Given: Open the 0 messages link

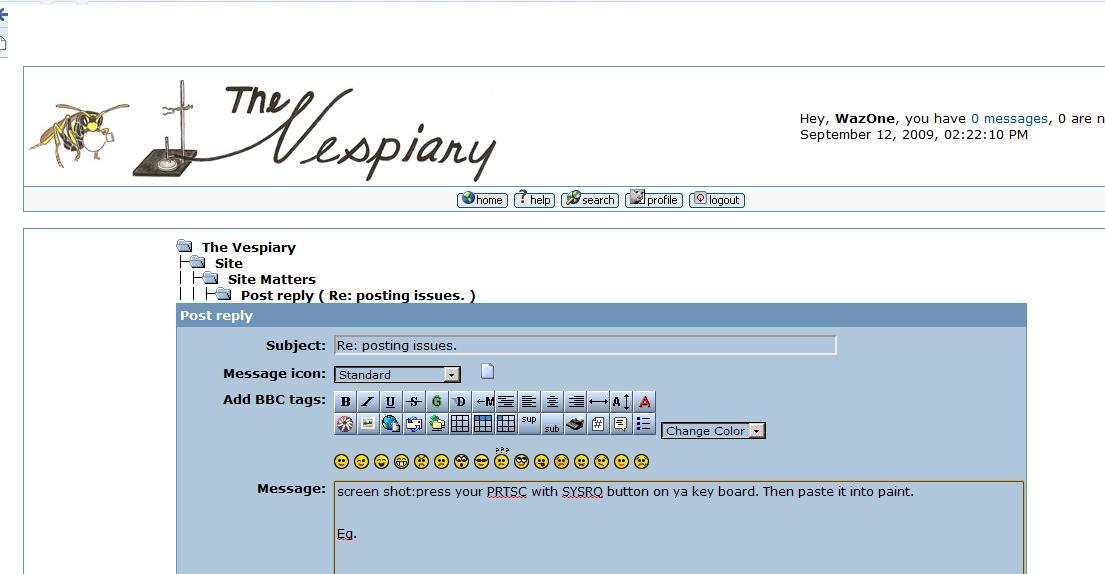Looking at the screenshot, I should point(1009,119).
